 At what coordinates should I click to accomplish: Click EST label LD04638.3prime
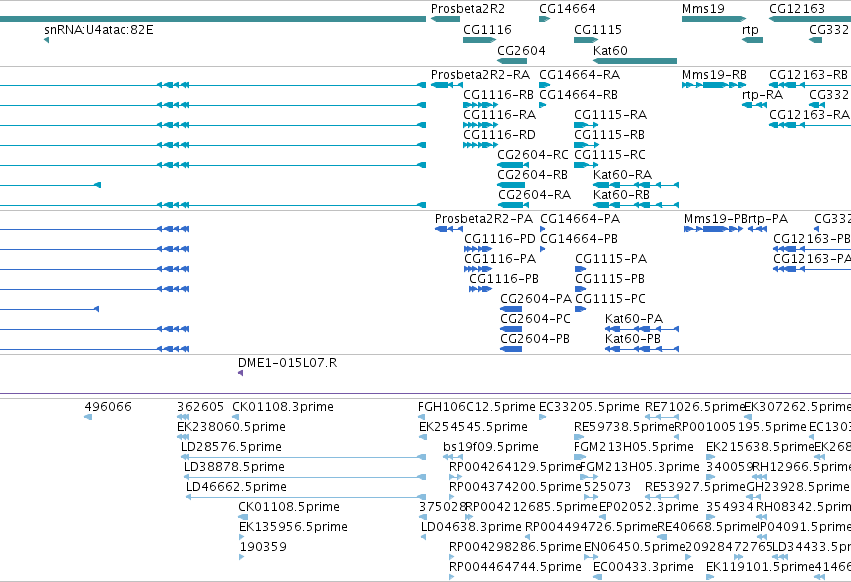pyautogui.click(x=471, y=527)
